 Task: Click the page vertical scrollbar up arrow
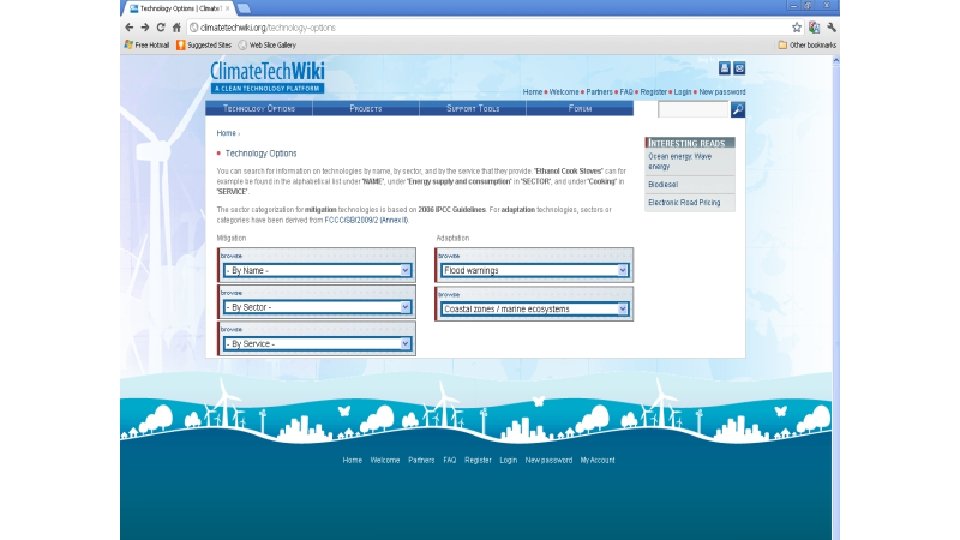click(836, 61)
